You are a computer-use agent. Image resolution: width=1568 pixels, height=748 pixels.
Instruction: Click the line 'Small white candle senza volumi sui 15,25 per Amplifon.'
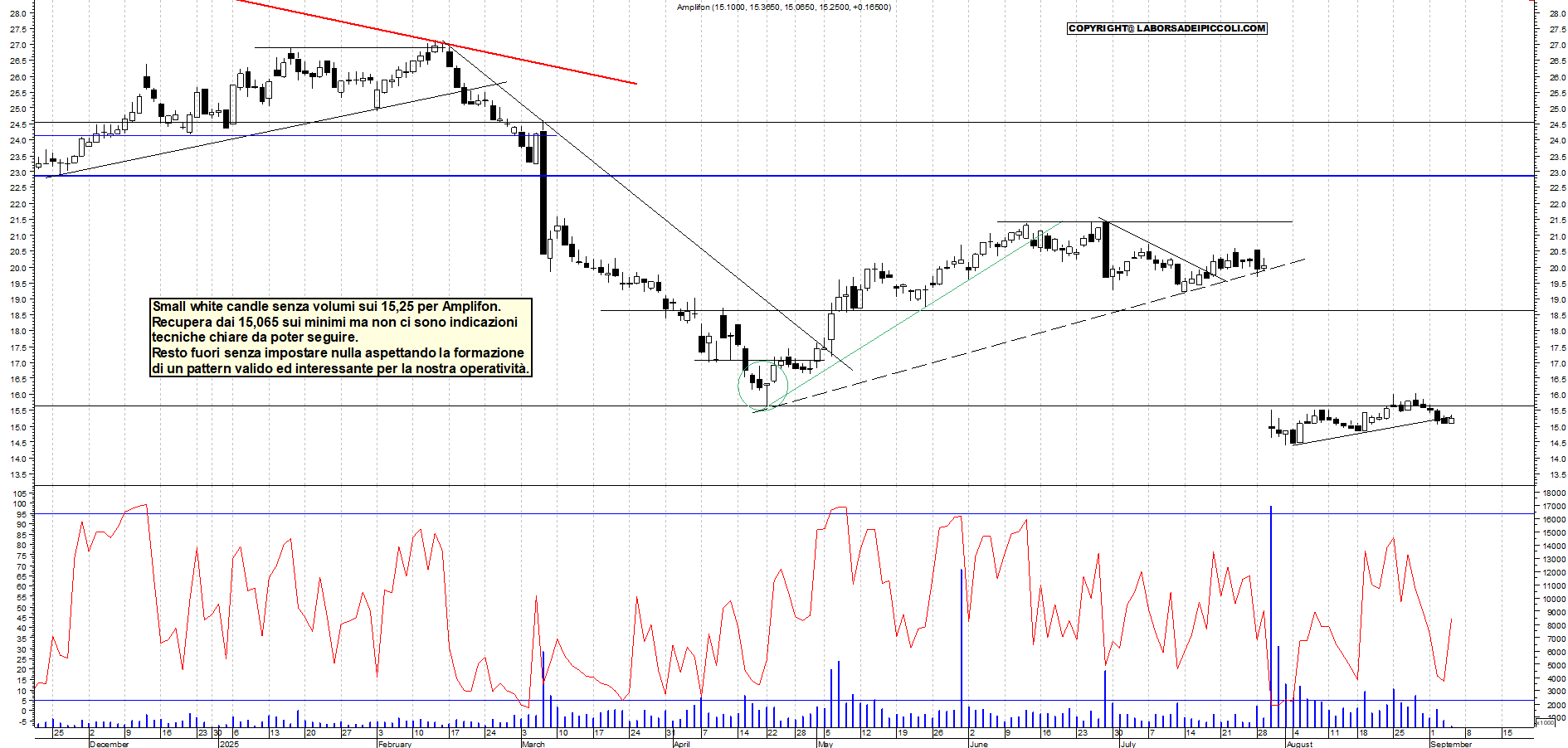pos(327,307)
